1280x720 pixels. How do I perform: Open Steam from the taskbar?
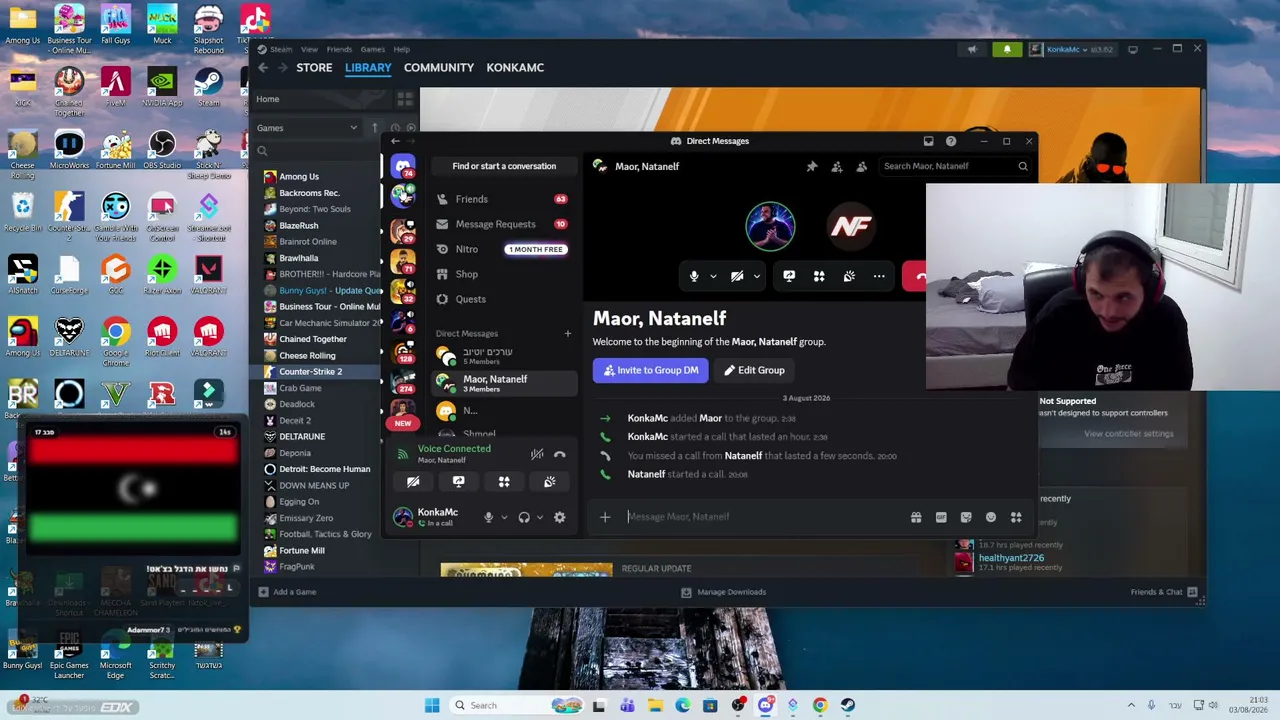[x=847, y=705]
